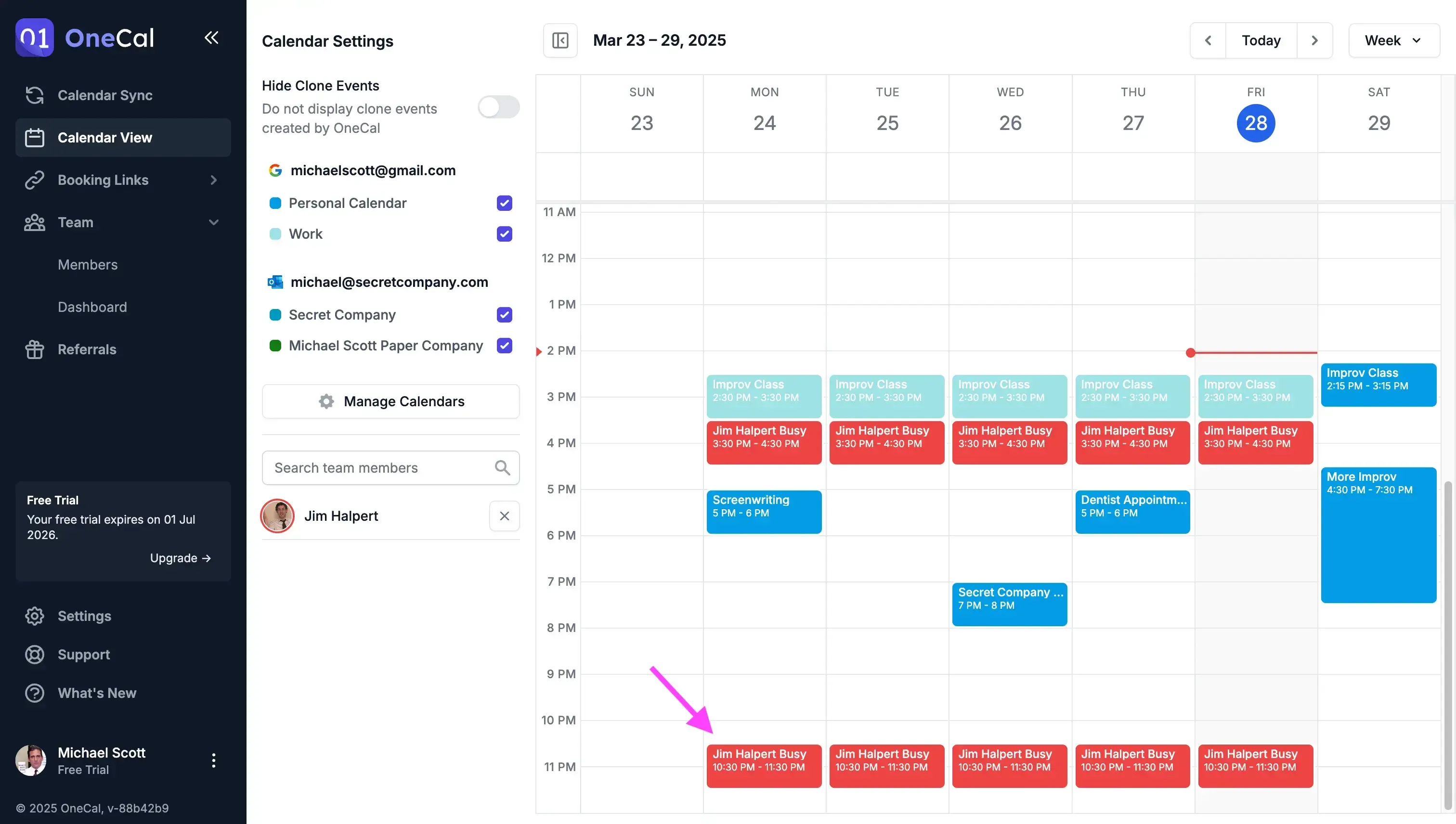Open the Dashboard menu item
This screenshot has width=1456, height=824.
[x=92, y=307]
